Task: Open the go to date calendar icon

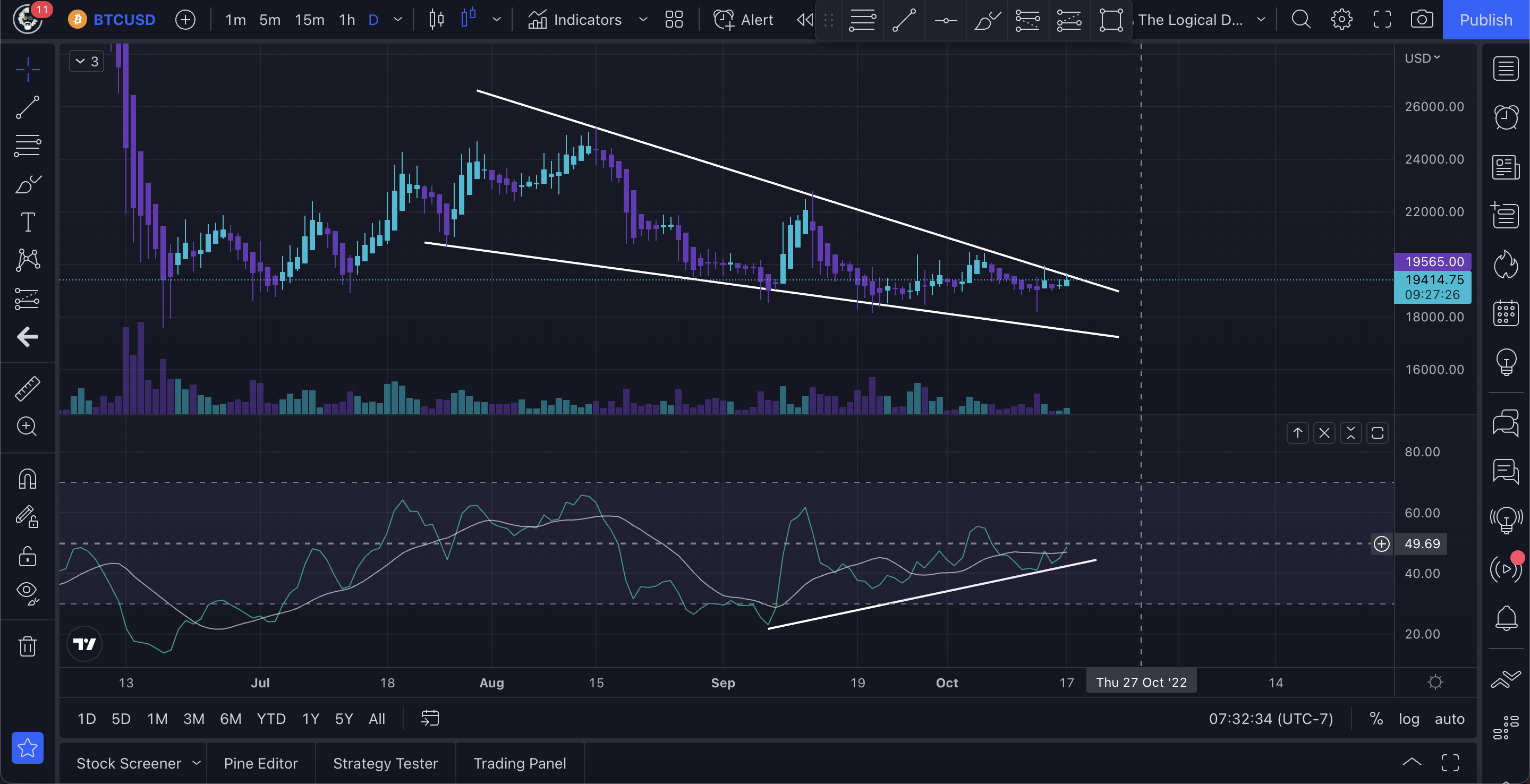Action: (429, 718)
